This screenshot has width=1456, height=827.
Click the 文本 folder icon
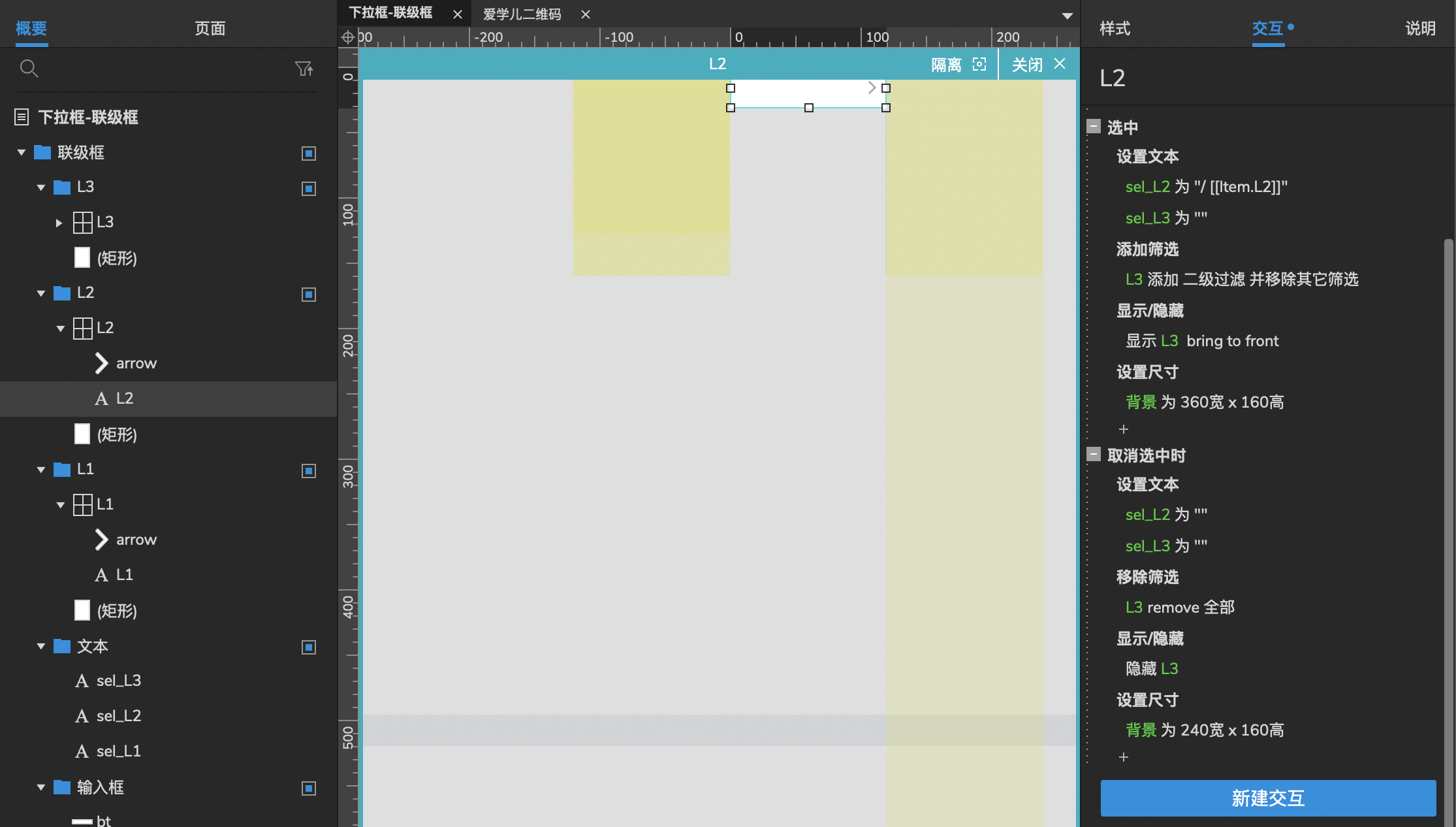[x=62, y=646]
